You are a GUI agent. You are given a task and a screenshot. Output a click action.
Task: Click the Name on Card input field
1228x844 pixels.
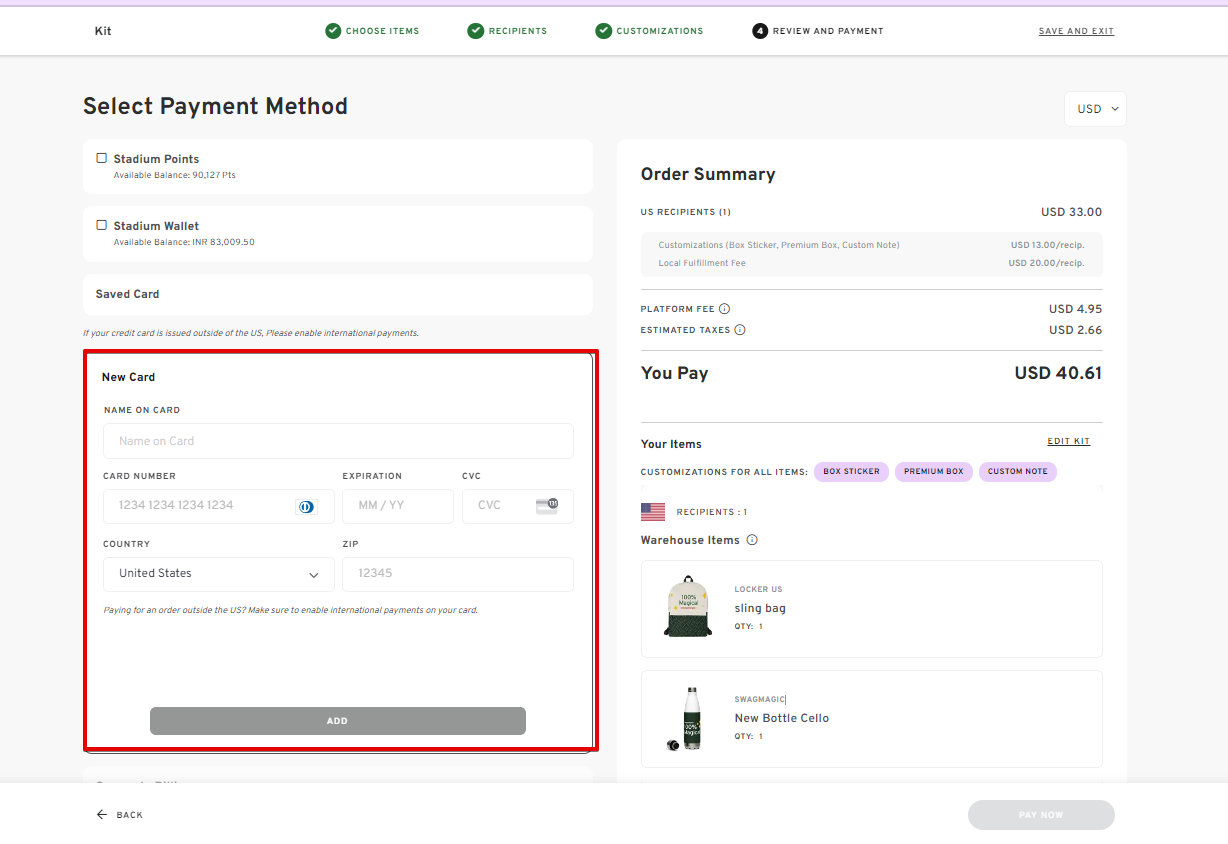[x=338, y=441]
